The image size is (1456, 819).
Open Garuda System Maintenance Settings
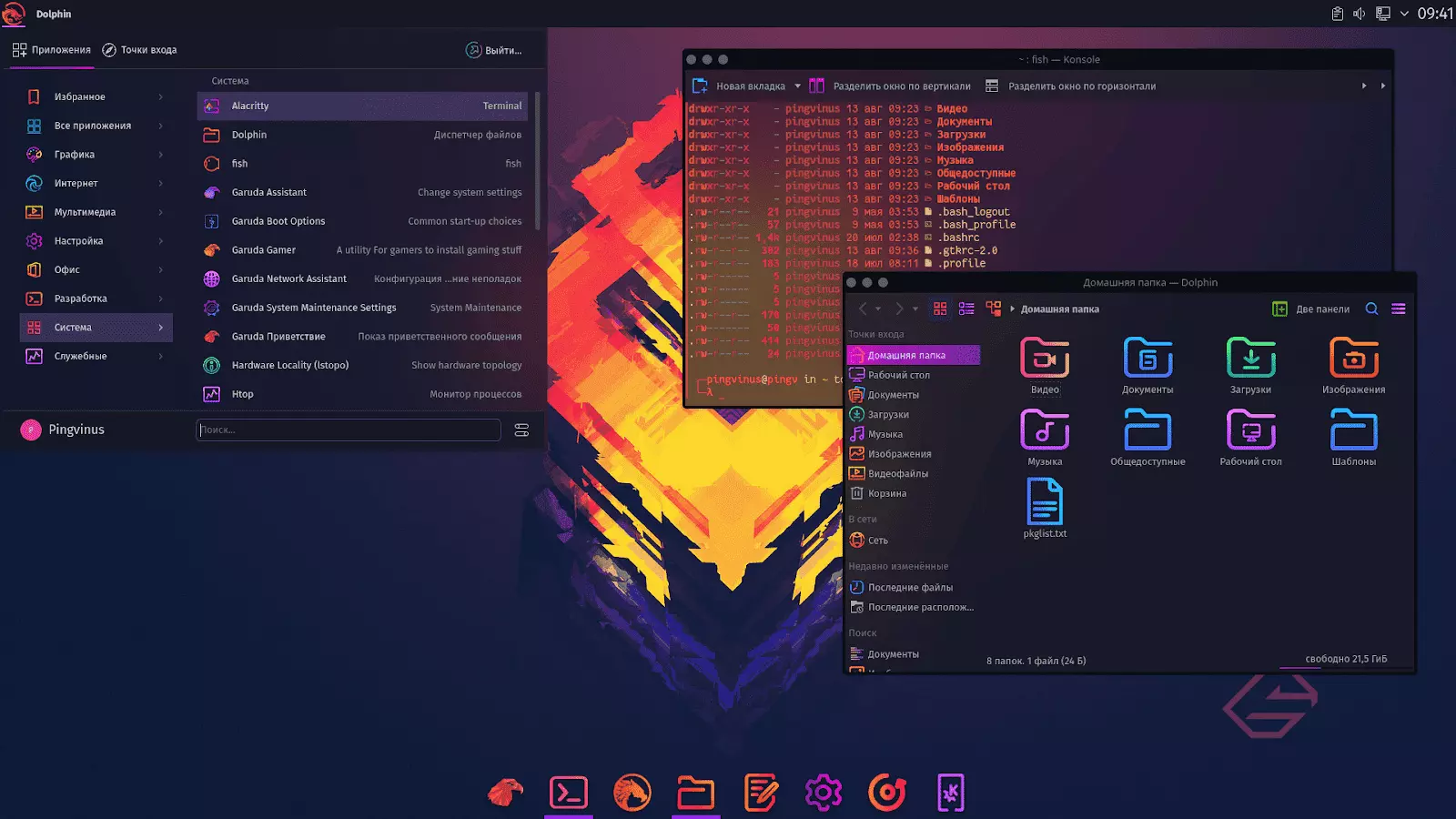pos(362,308)
